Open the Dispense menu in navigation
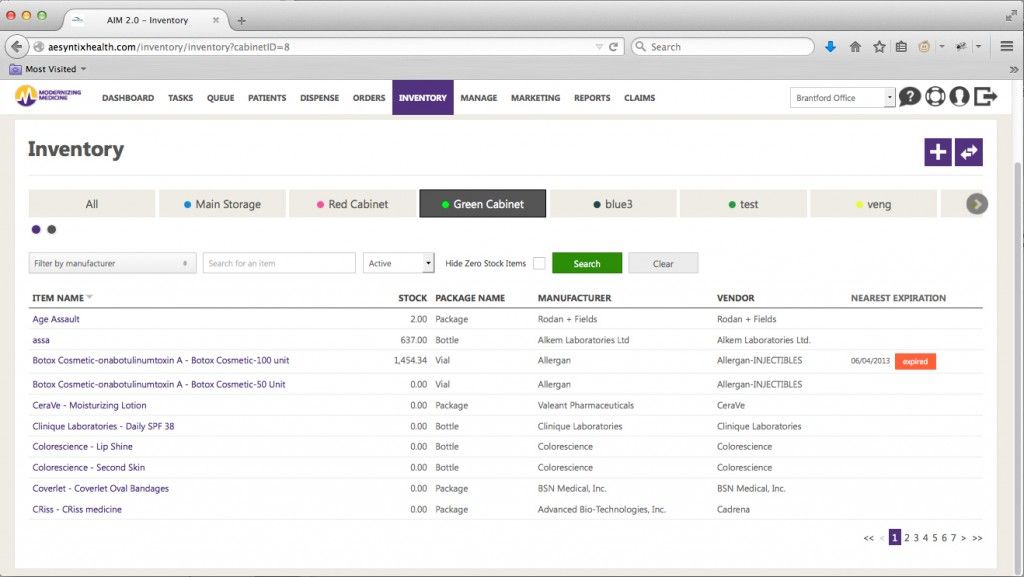Screen dimensions: 1024x577 coord(319,98)
